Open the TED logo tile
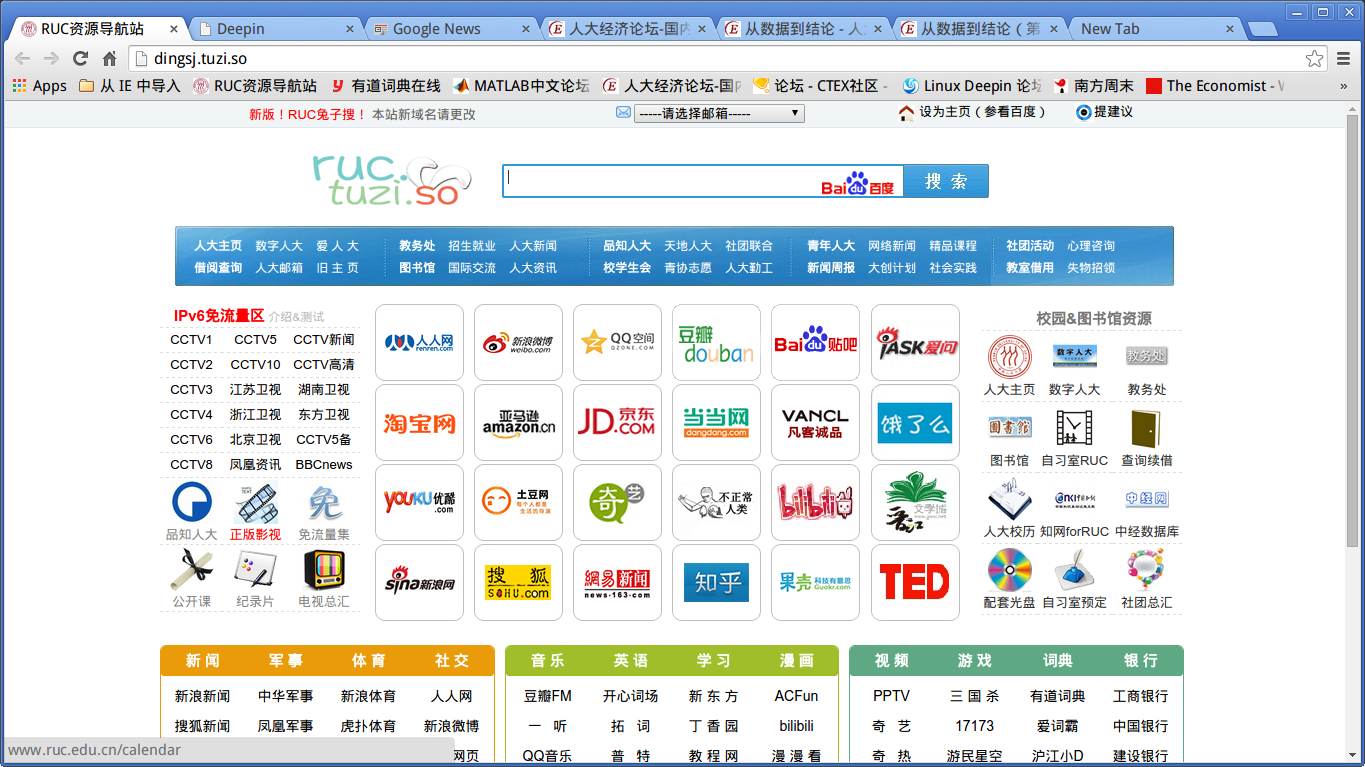Viewport: 1365px width, 767px height. (915, 583)
